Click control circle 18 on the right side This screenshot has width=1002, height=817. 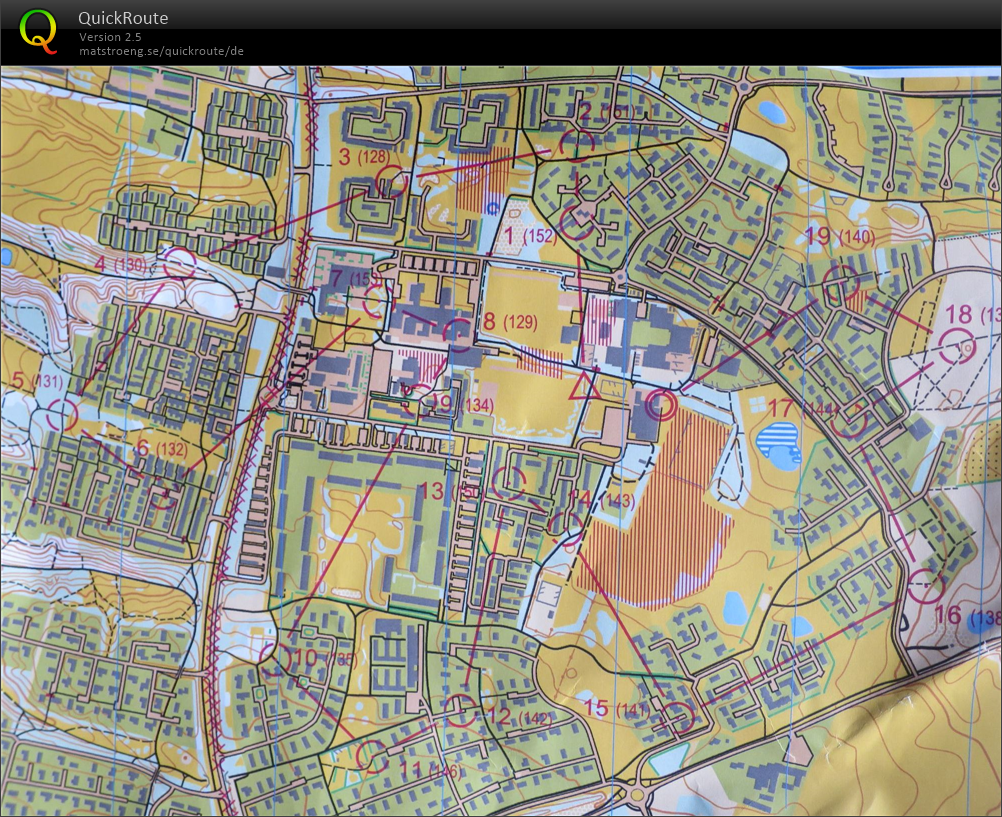[x=958, y=343]
